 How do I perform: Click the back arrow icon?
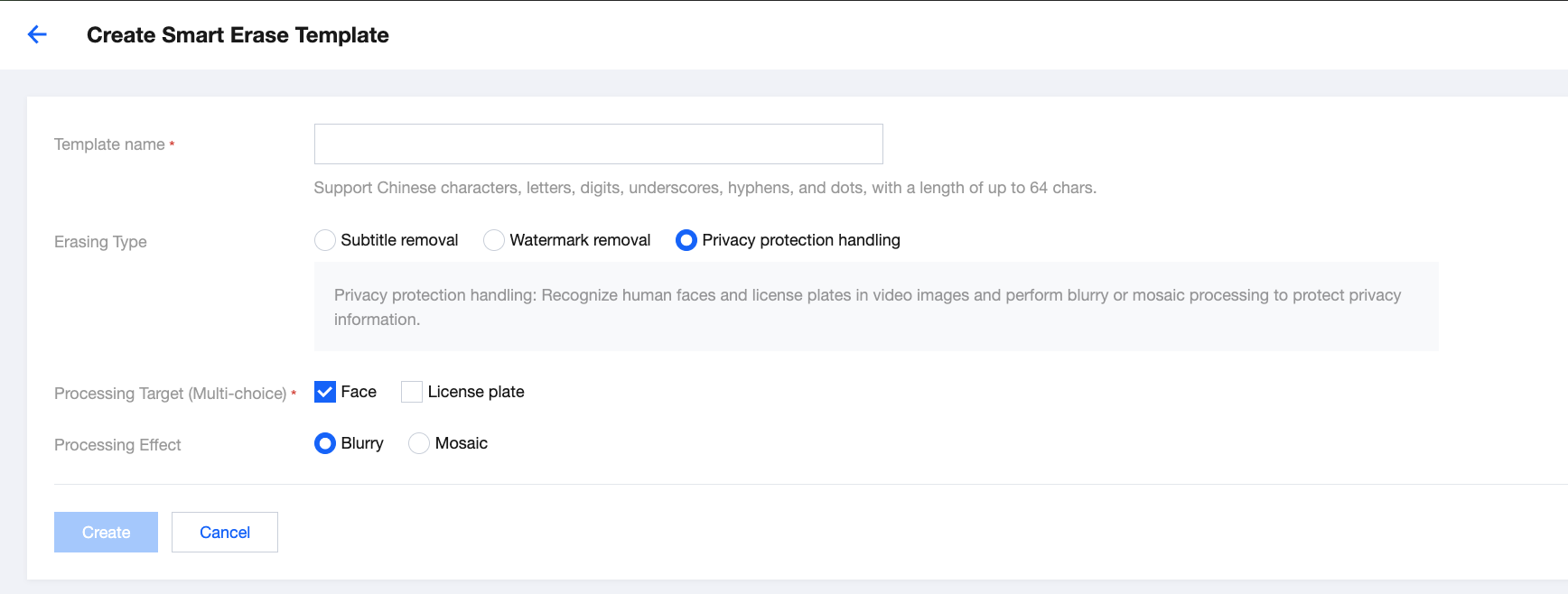pos(37,35)
